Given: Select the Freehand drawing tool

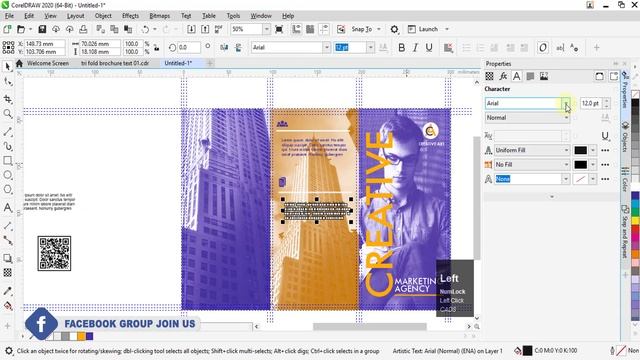Looking at the screenshot, I should (x=7, y=131).
